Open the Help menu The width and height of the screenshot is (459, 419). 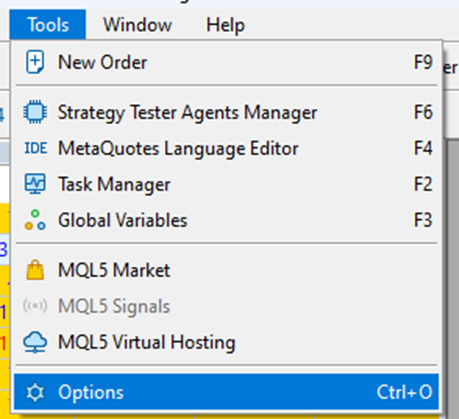(225, 25)
